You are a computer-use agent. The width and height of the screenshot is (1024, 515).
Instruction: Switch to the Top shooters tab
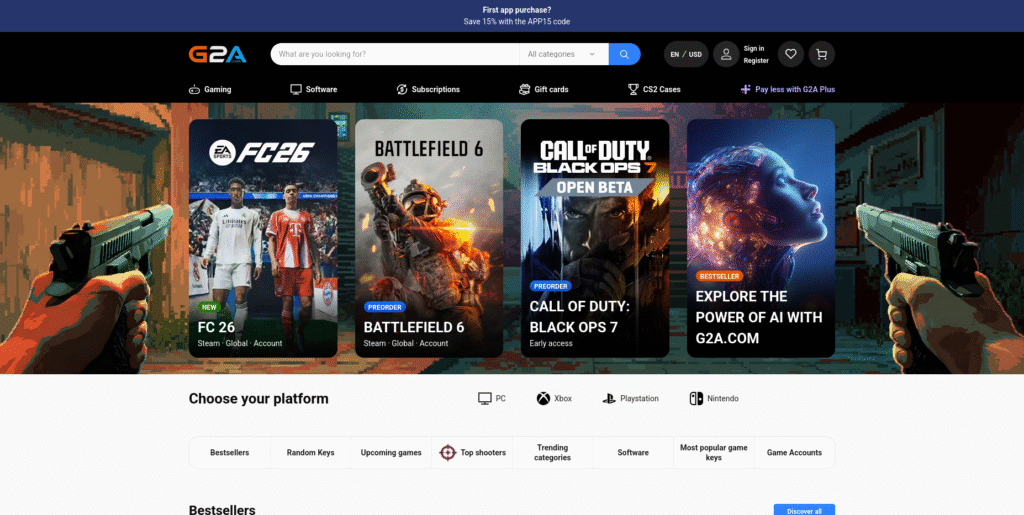click(x=473, y=453)
